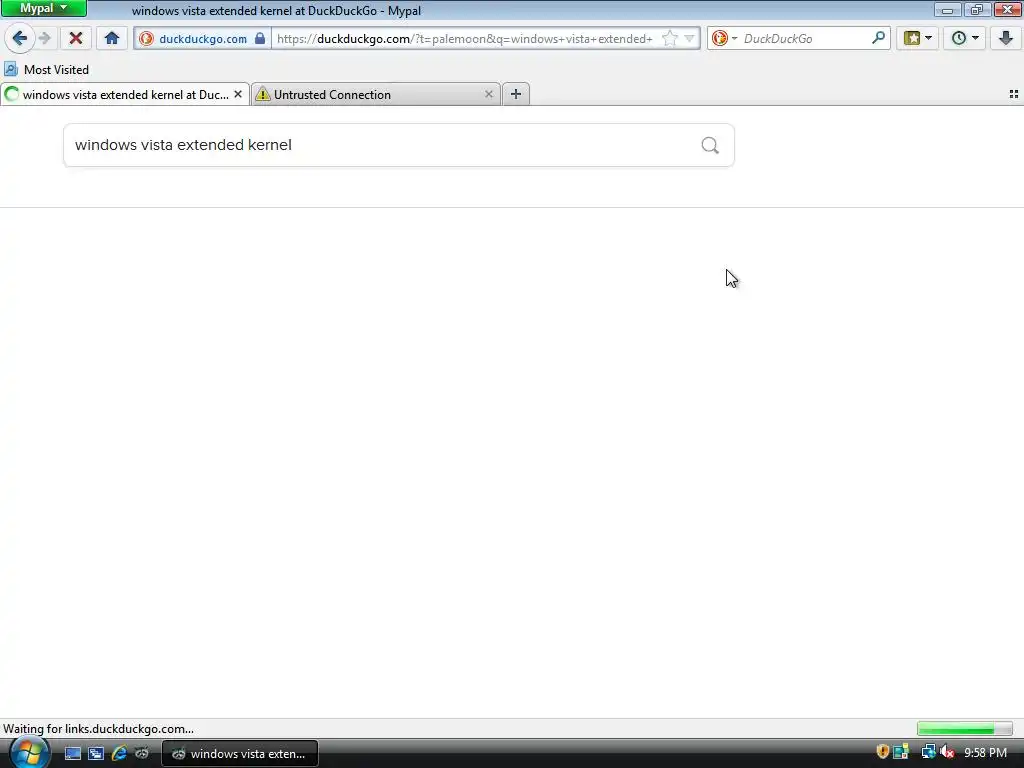Expand the bookmarks button dropdown arrow

tap(929, 39)
